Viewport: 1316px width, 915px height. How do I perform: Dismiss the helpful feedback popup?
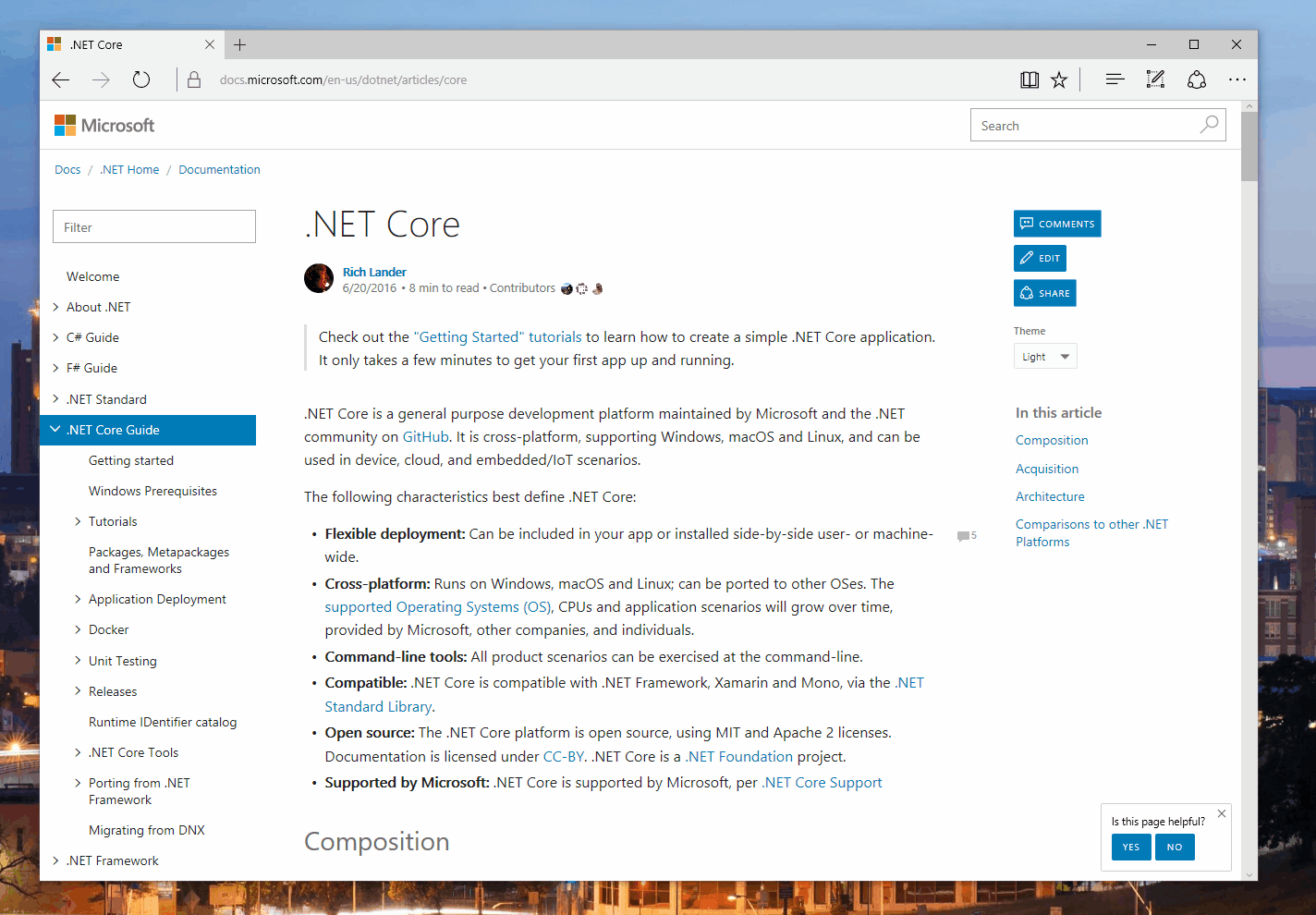click(x=1222, y=813)
